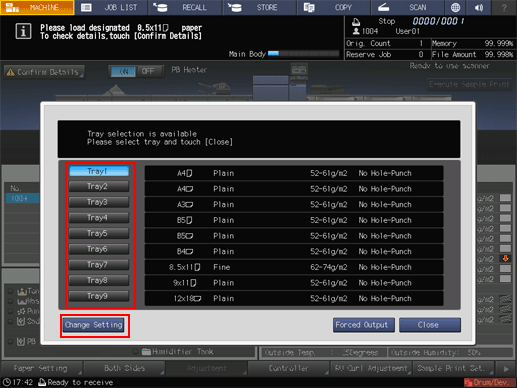Viewport: 517px width, 388px height.
Task: Click the A3 Plain paper row
Action: [294, 205]
